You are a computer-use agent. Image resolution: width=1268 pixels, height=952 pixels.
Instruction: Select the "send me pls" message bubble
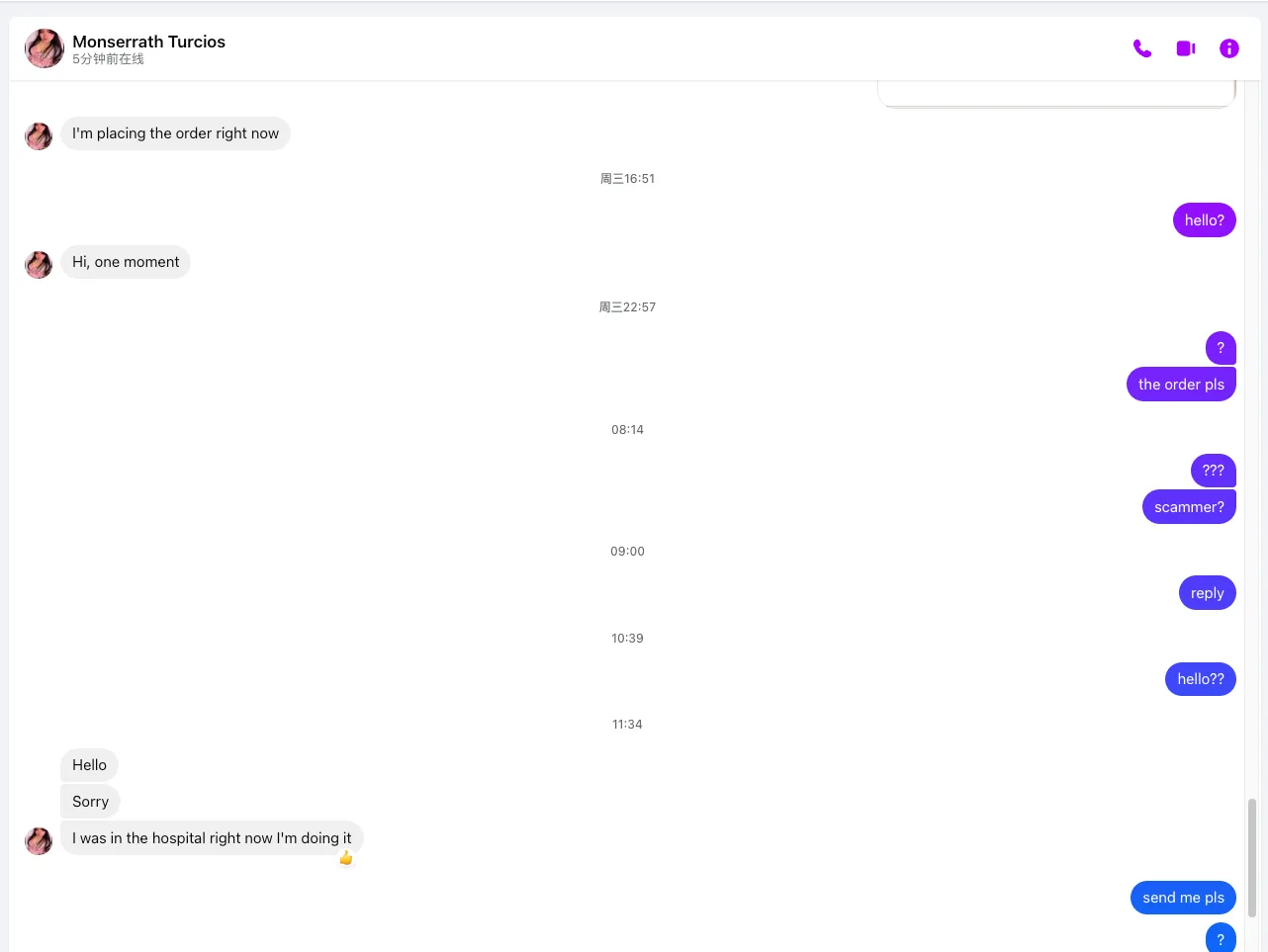pyautogui.click(x=1183, y=898)
